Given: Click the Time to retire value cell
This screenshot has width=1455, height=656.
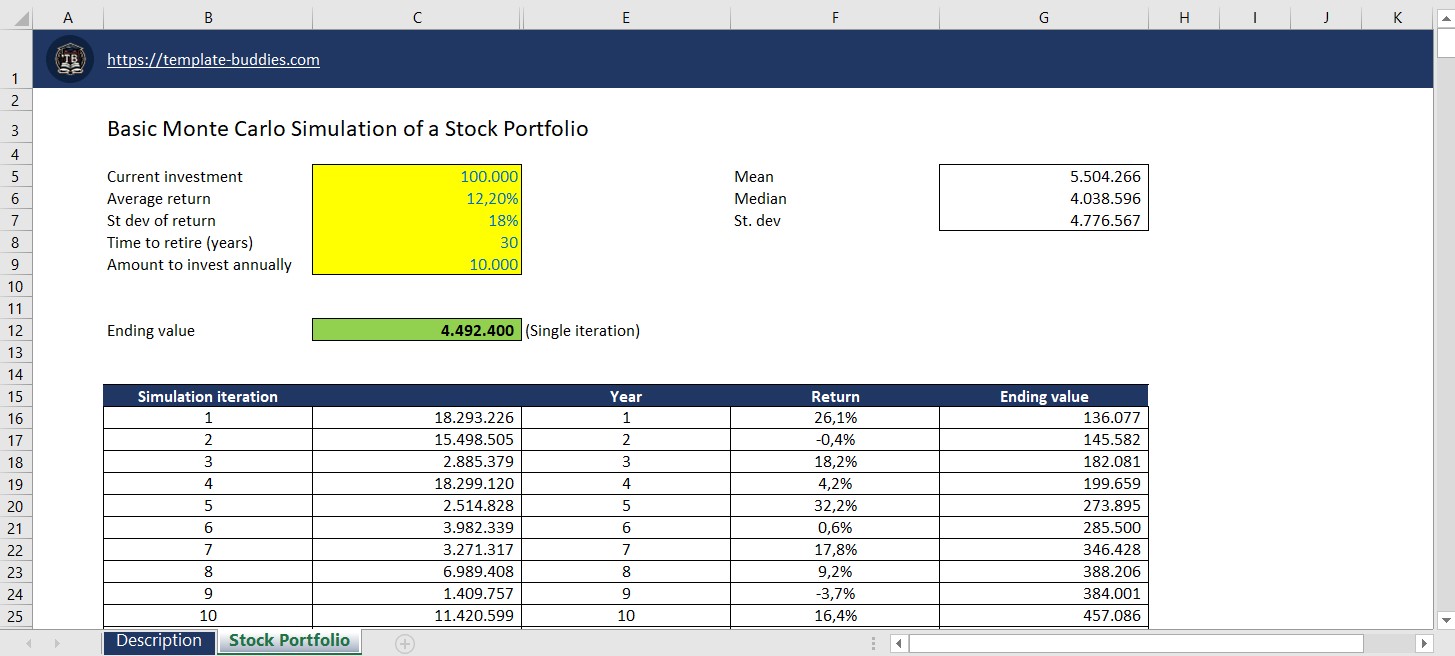Looking at the screenshot, I should pos(416,242).
